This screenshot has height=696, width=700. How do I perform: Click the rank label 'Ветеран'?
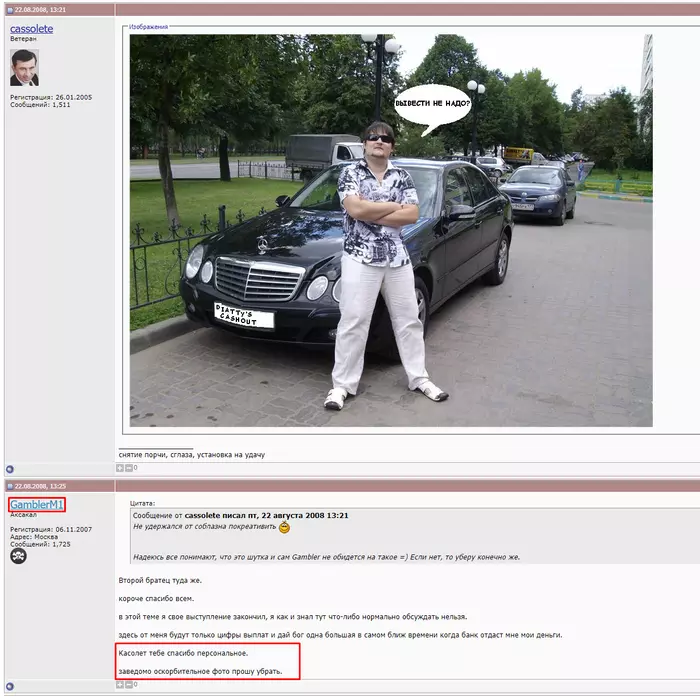tap(23, 39)
